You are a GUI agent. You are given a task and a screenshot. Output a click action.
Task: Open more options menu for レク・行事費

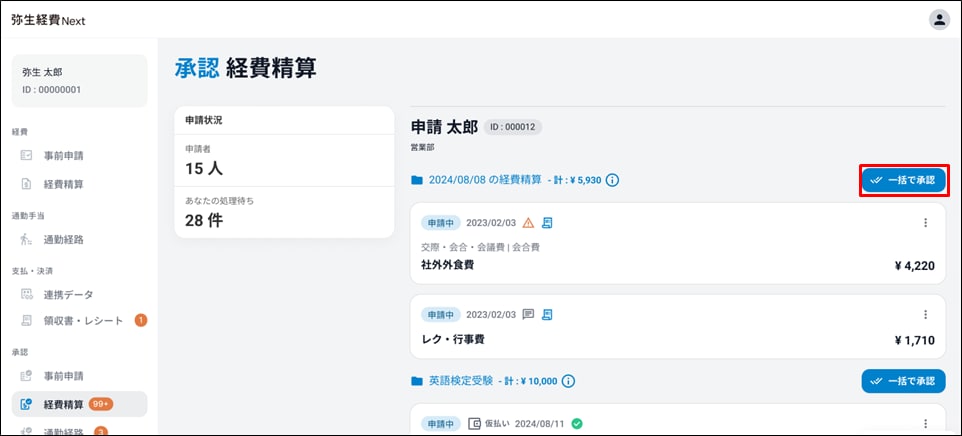click(926, 315)
